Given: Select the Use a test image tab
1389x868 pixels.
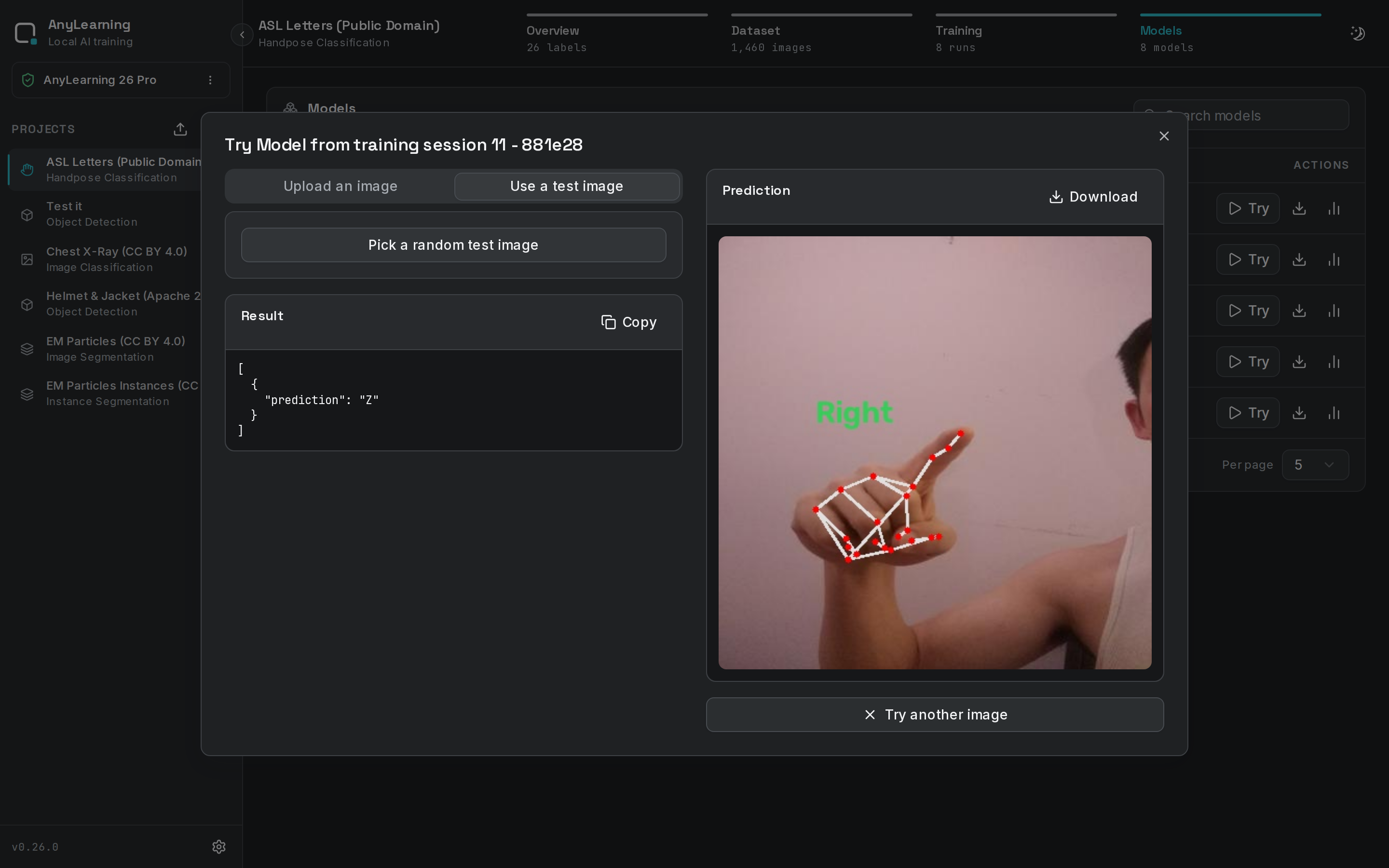Looking at the screenshot, I should (567, 186).
